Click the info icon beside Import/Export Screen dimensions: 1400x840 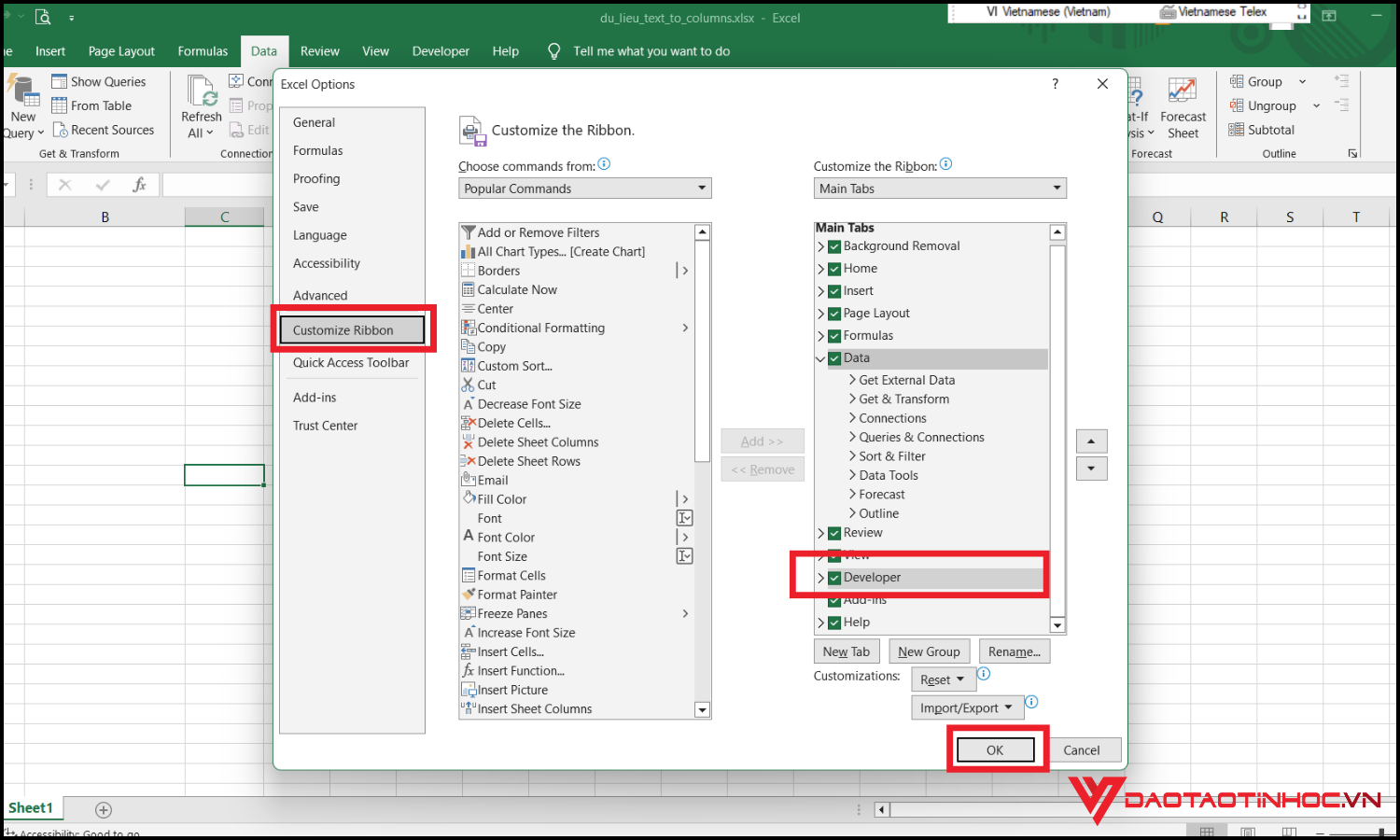point(1031,702)
